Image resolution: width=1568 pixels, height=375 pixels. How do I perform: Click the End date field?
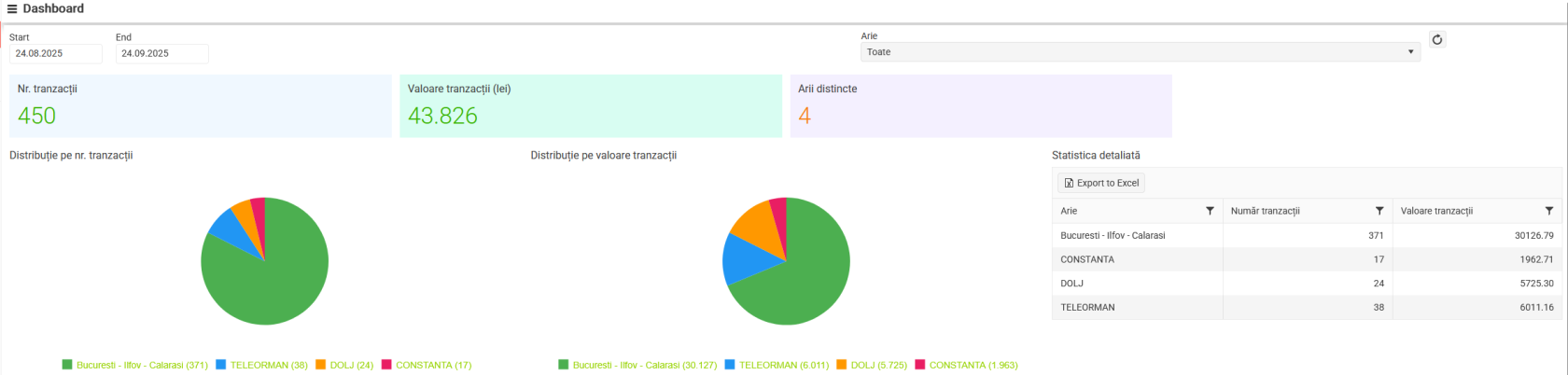tap(161, 54)
